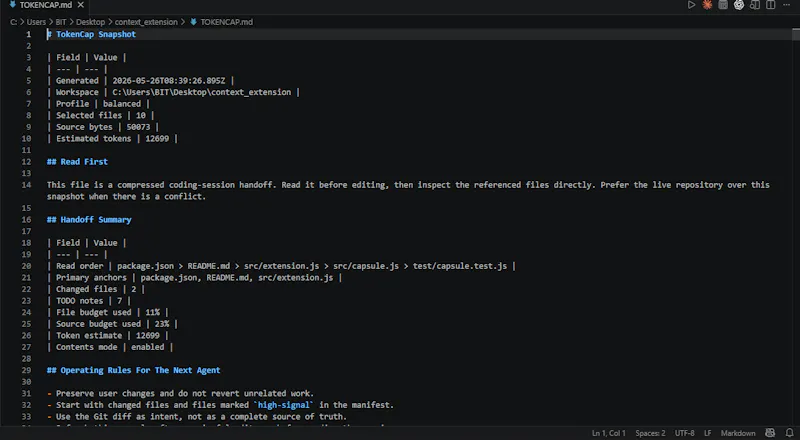800x440 pixels.
Task: Split the editor with the split icon
Action: 770,5
